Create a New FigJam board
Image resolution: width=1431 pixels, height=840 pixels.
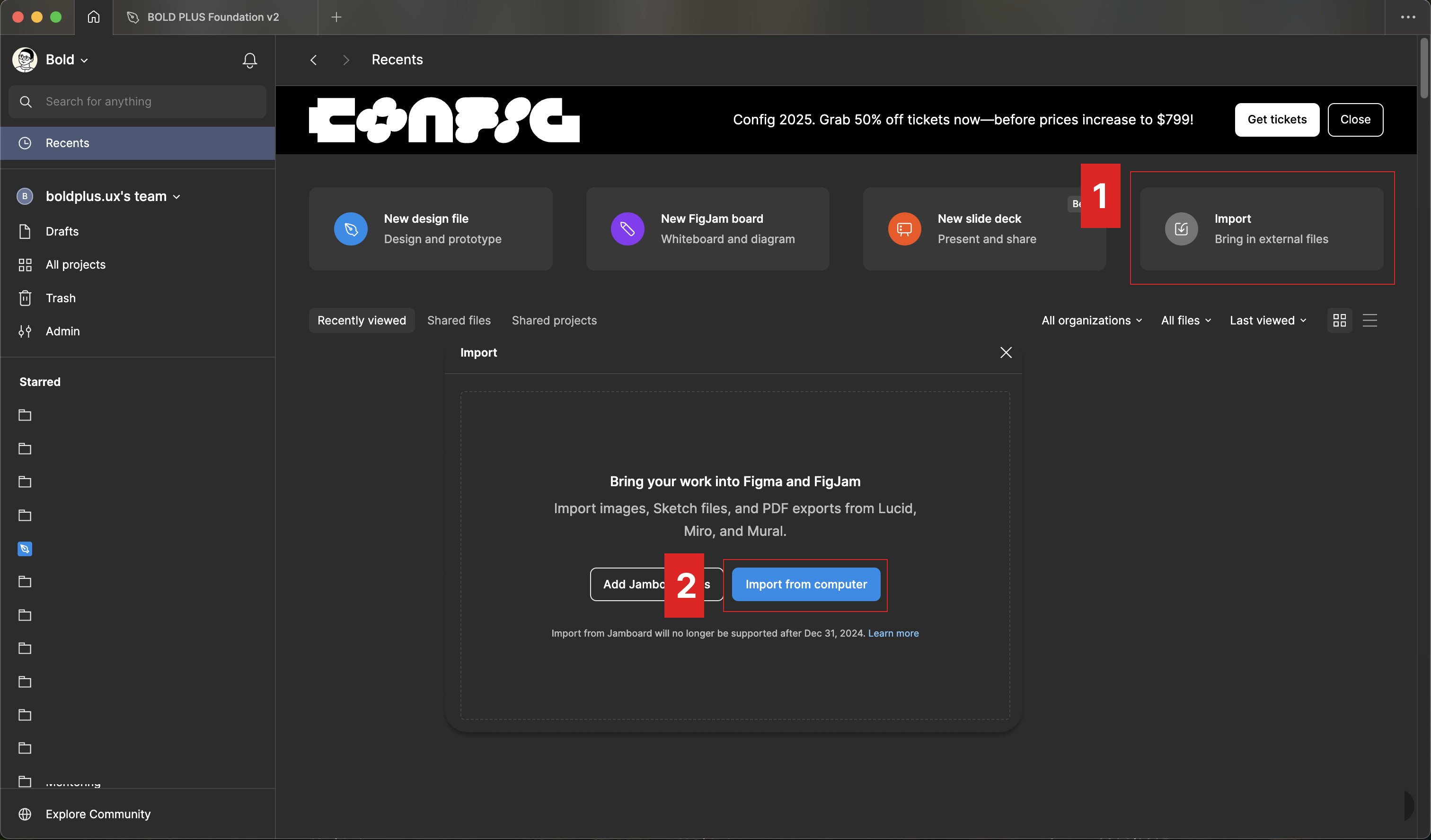point(707,229)
